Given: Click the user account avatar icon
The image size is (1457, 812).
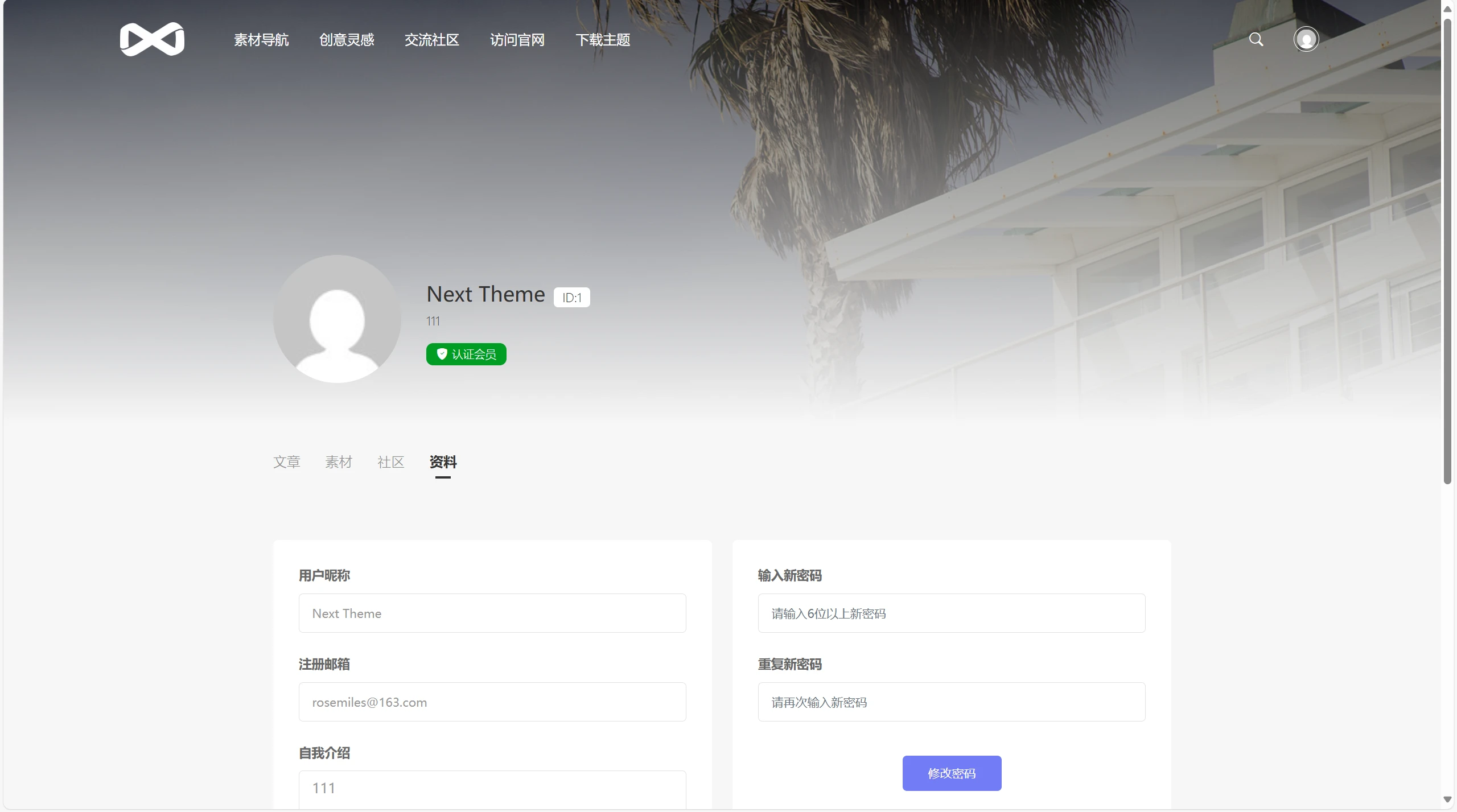Looking at the screenshot, I should click(x=1306, y=39).
